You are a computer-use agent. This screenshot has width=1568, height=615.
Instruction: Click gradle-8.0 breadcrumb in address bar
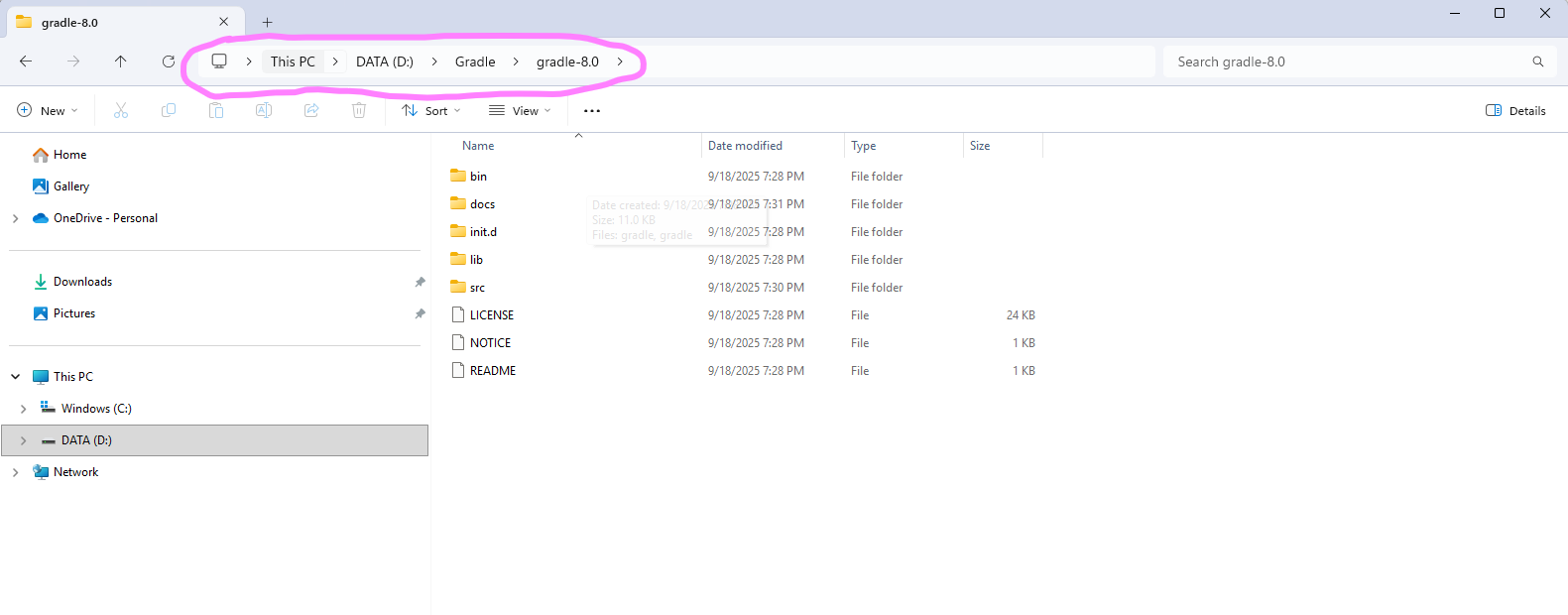click(567, 61)
